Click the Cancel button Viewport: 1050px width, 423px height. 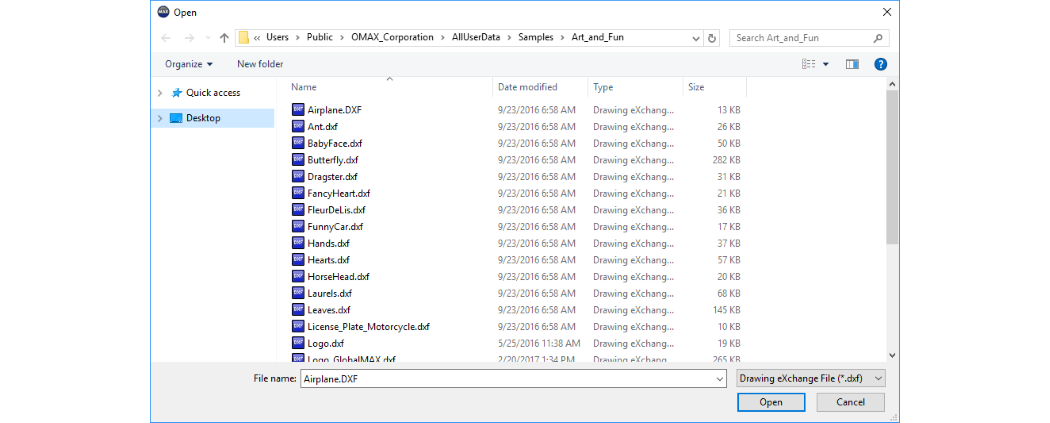point(850,402)
